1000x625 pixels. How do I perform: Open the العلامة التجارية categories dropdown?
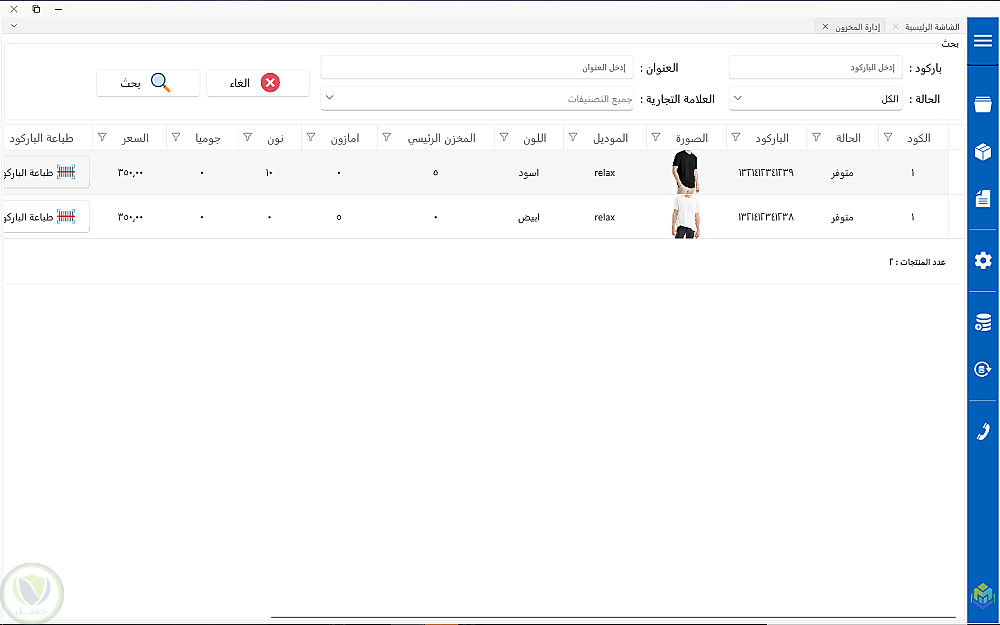(477, 99)
